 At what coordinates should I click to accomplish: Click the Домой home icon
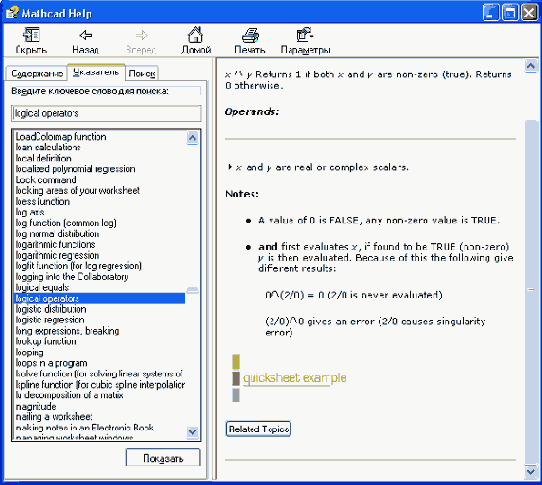tap(195, 35)
